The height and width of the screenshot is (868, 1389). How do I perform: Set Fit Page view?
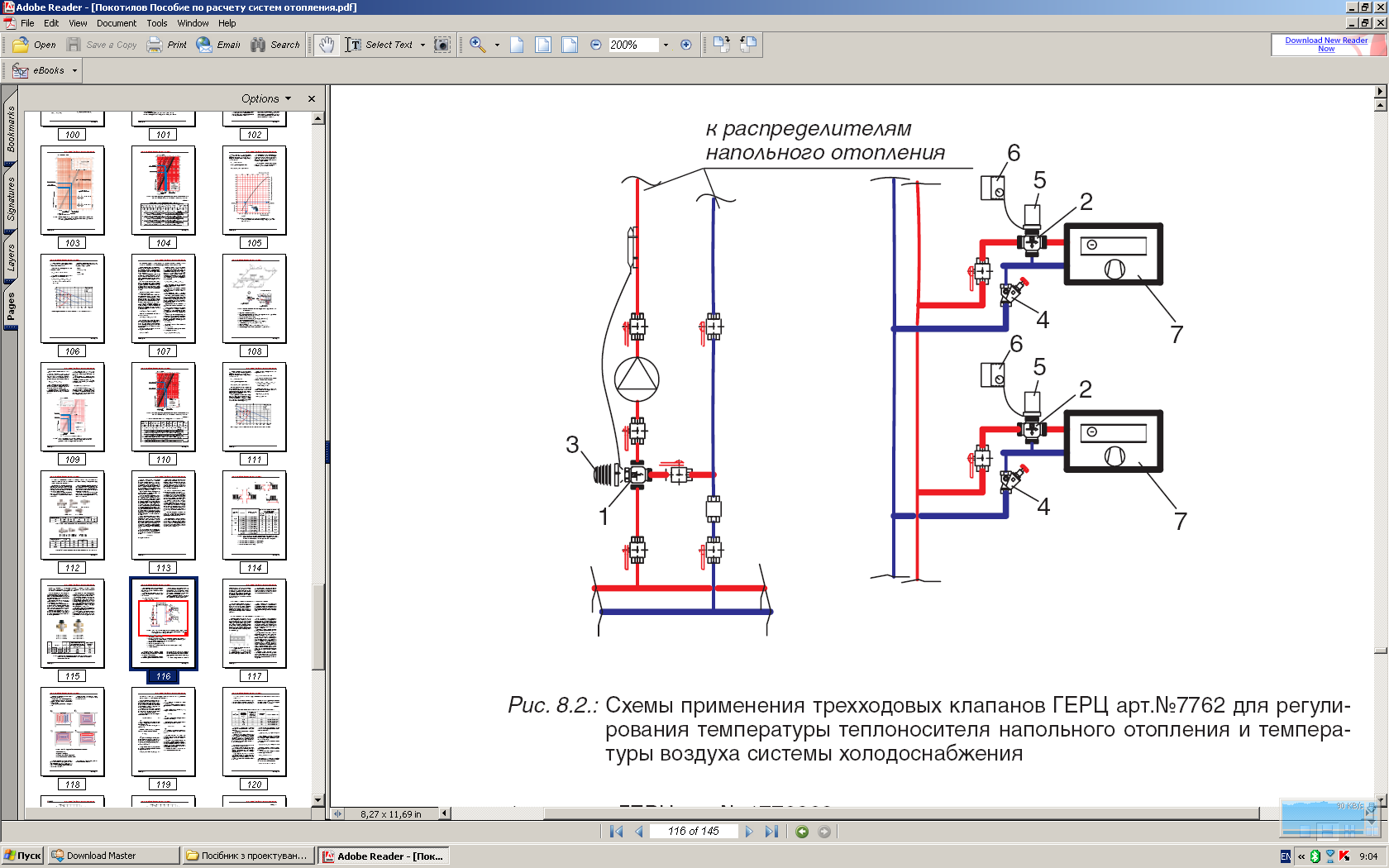click(543, 45)
